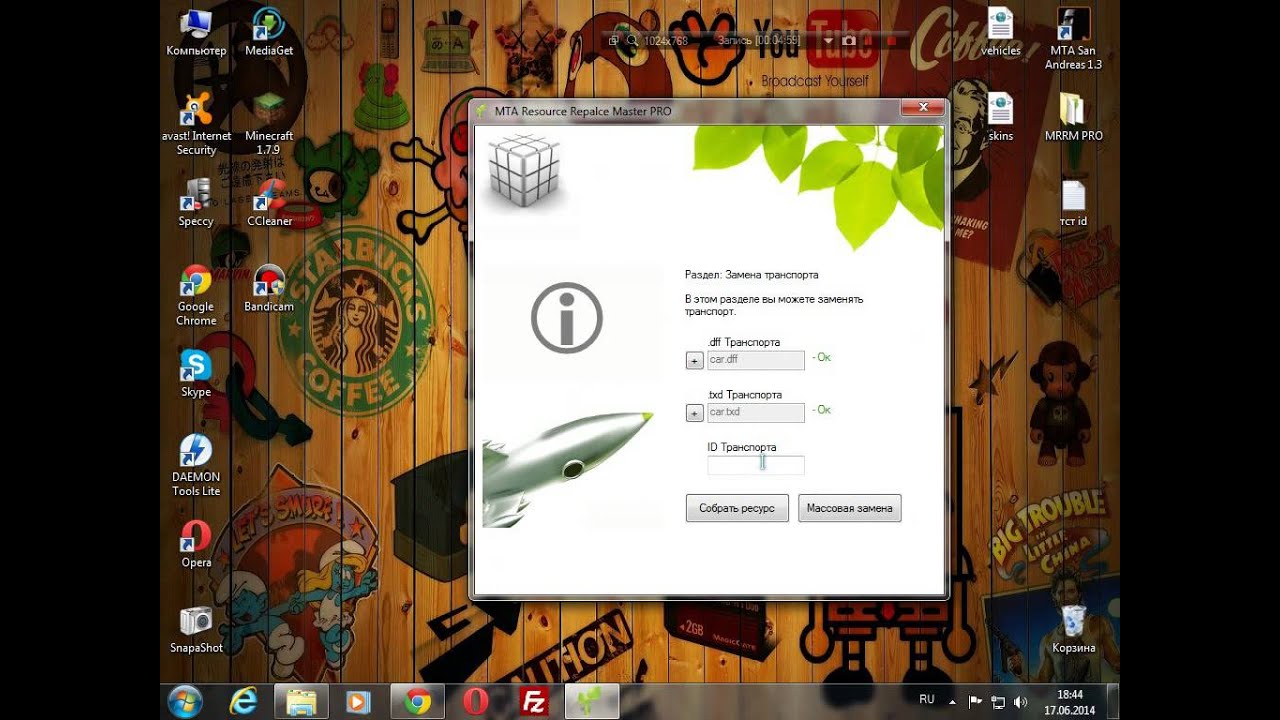Launch Opera from the taskbar

click(476, 702)
